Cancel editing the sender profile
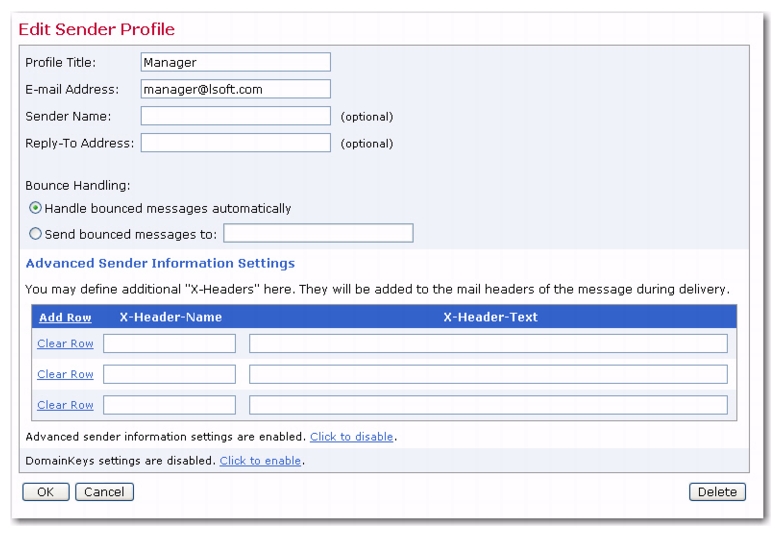The height and width of the screenshot is (548, 781). [104, 492]
